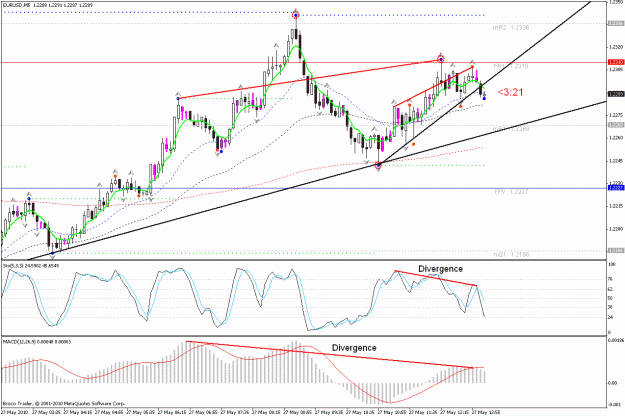Click the 27 May 12:55 time axis label
This screenshot has width=625, height=416.
click(485, 412)
